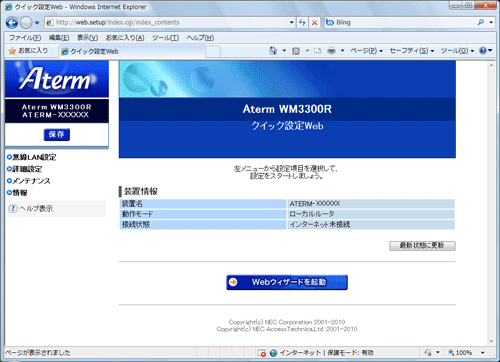Expand the zoom level dropdown arrow
500x362 pixels.
pos(482,353)
